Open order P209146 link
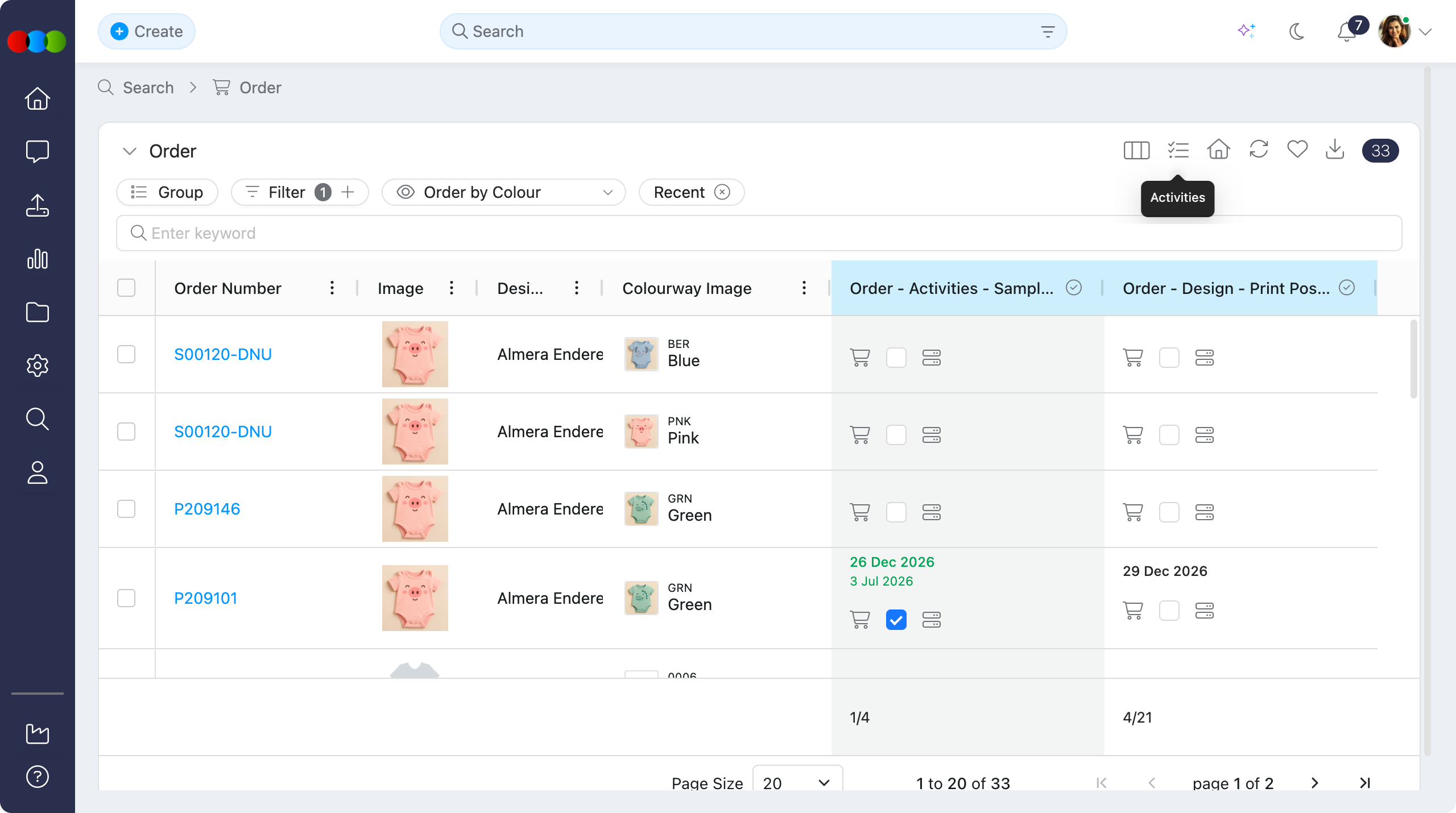The width and height of the screenshot is (1456, 813). [x=207, y=509]
